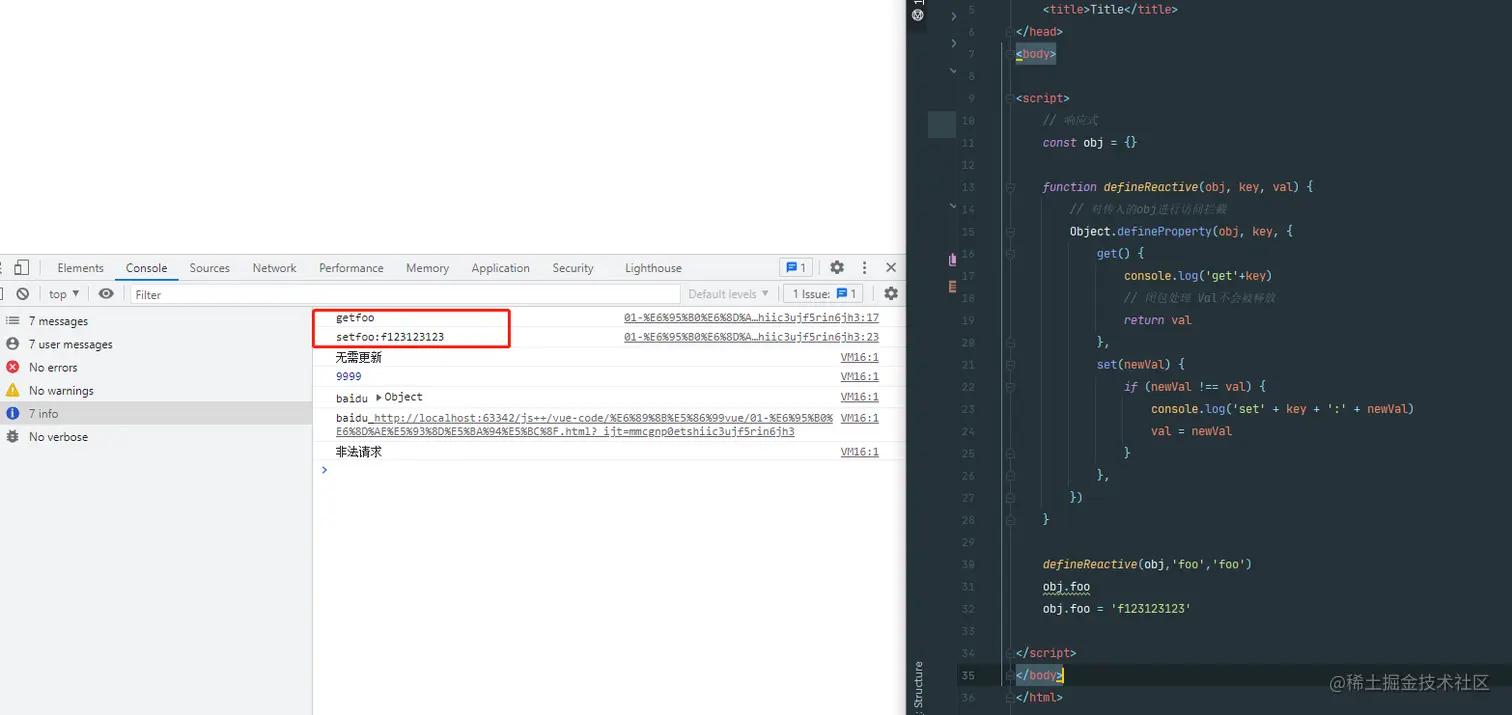Click the "return val" line in the editor
This screenshot has width=1512, height=715.
pyautogui.click(x=1158, y=320)
